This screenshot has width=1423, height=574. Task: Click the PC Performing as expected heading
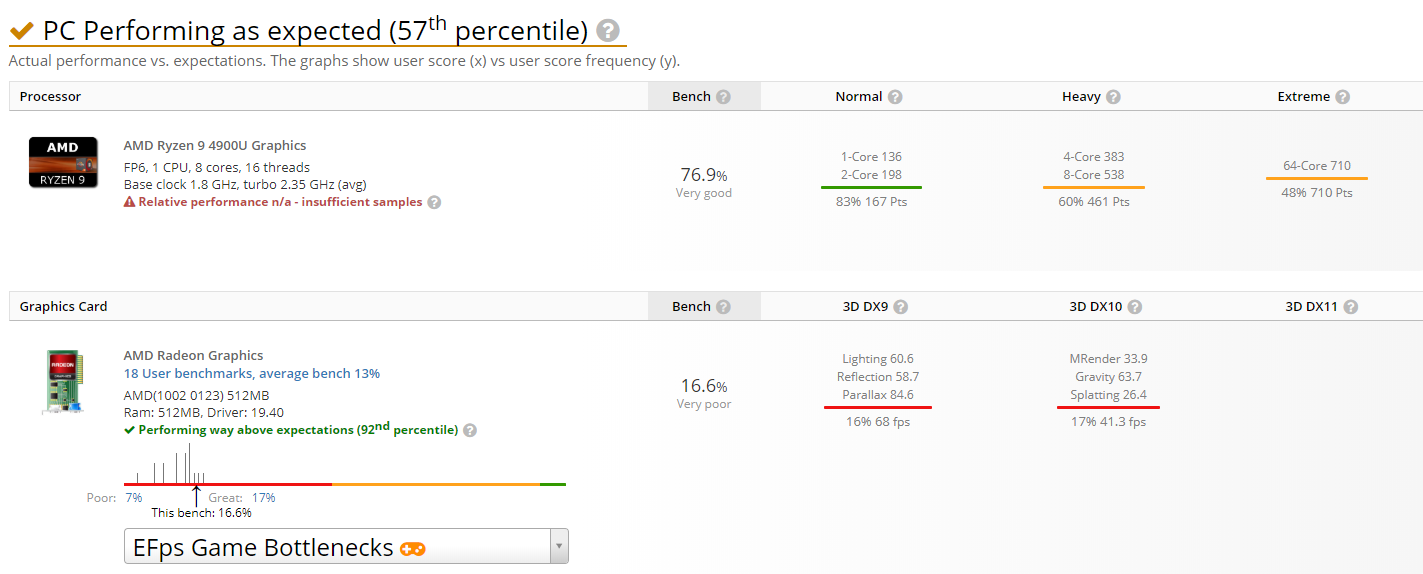point(315,31)
